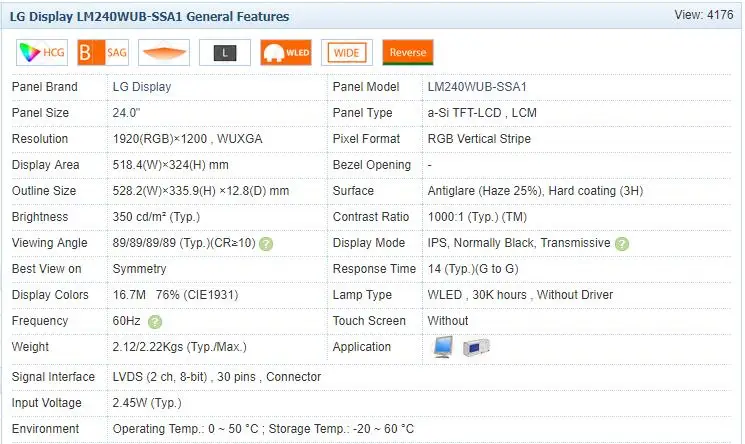Click the WLED backlight icon

pos(286,52)
